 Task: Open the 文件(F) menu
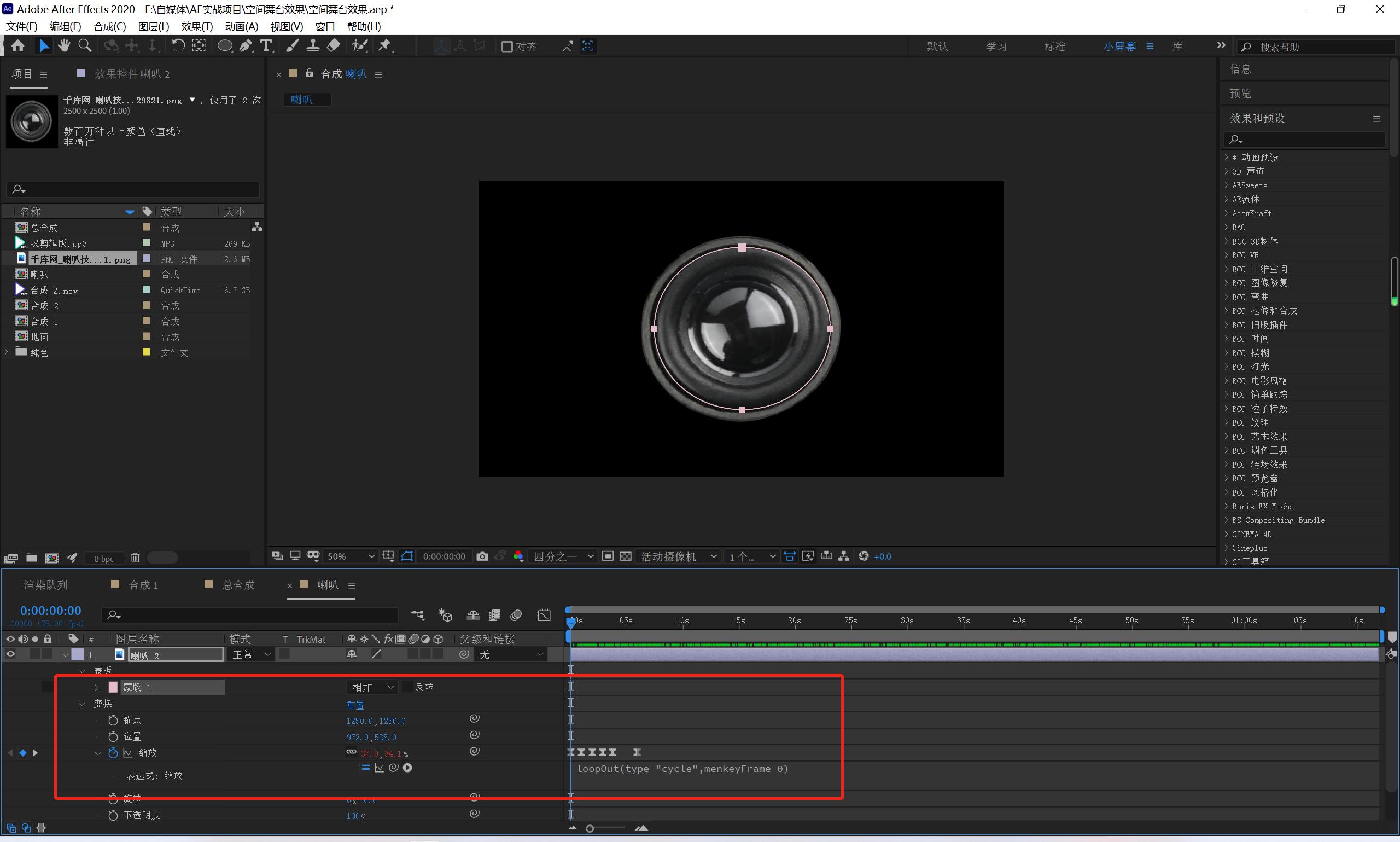pos(21,27)
